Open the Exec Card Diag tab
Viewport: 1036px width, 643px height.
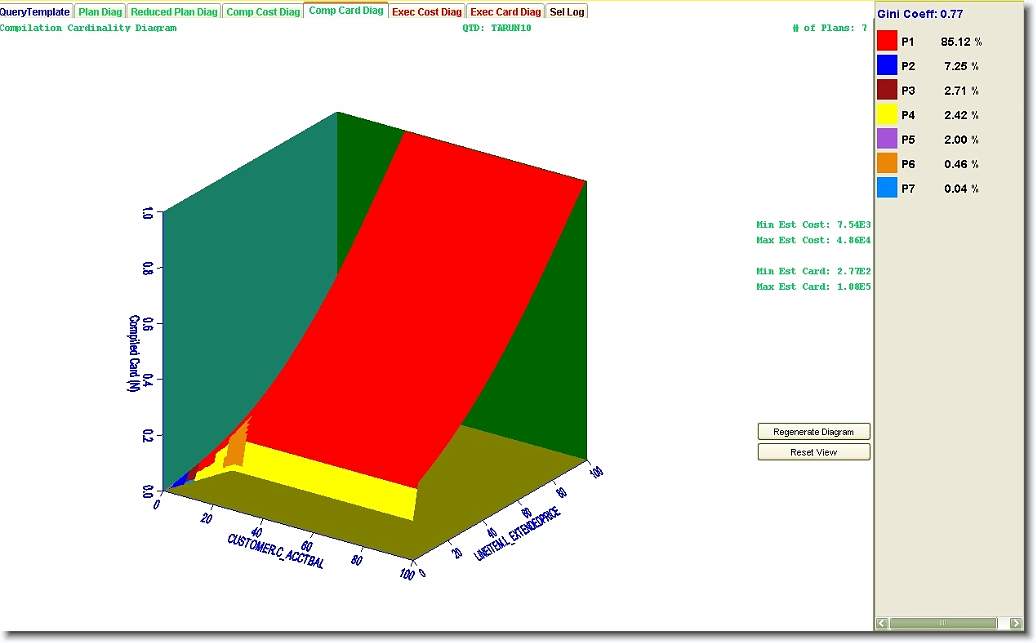(x=505, y=12)
